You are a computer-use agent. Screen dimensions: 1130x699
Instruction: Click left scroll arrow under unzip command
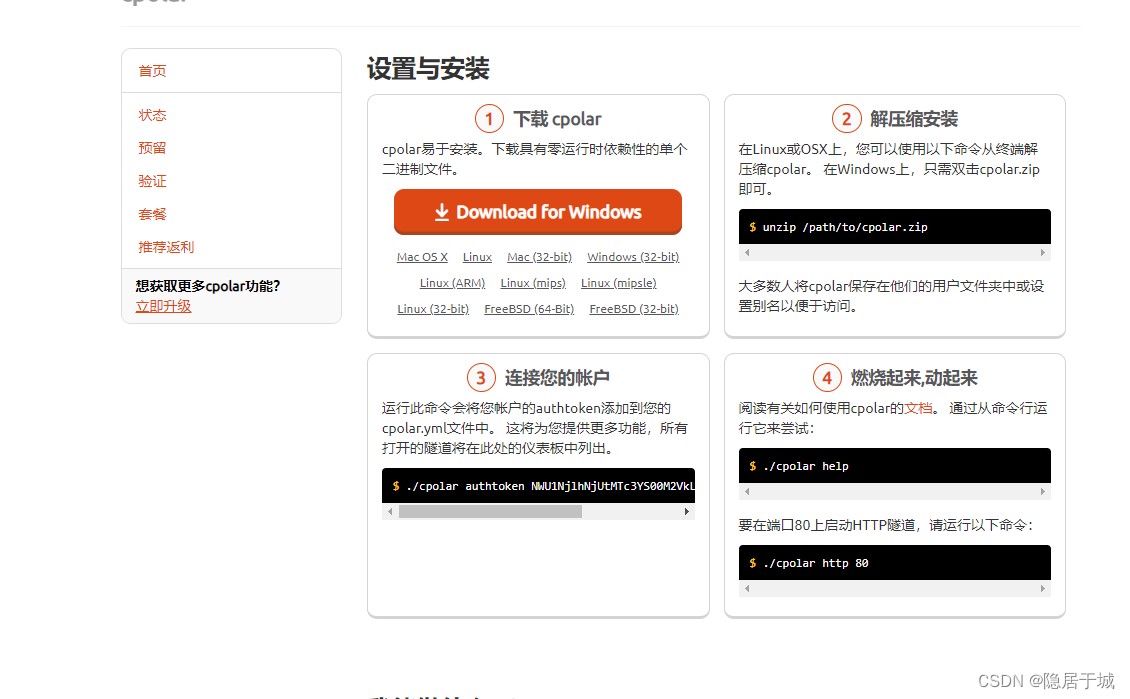click(747, 253)
